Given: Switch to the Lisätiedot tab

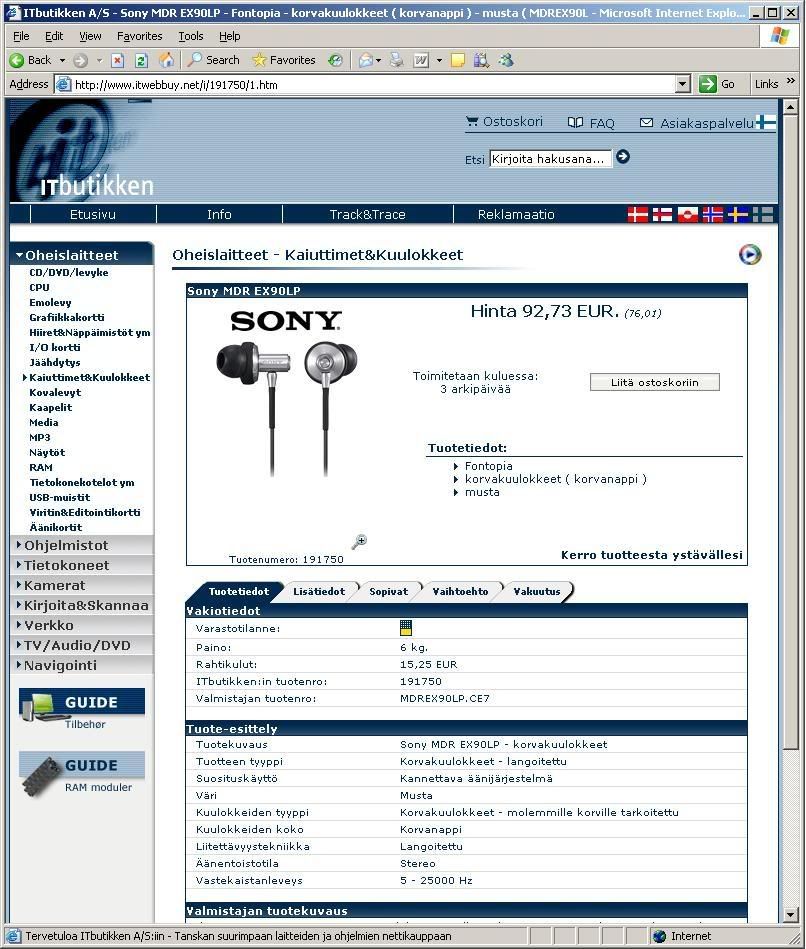Looking at the screenshot, I should click(319, 591).
